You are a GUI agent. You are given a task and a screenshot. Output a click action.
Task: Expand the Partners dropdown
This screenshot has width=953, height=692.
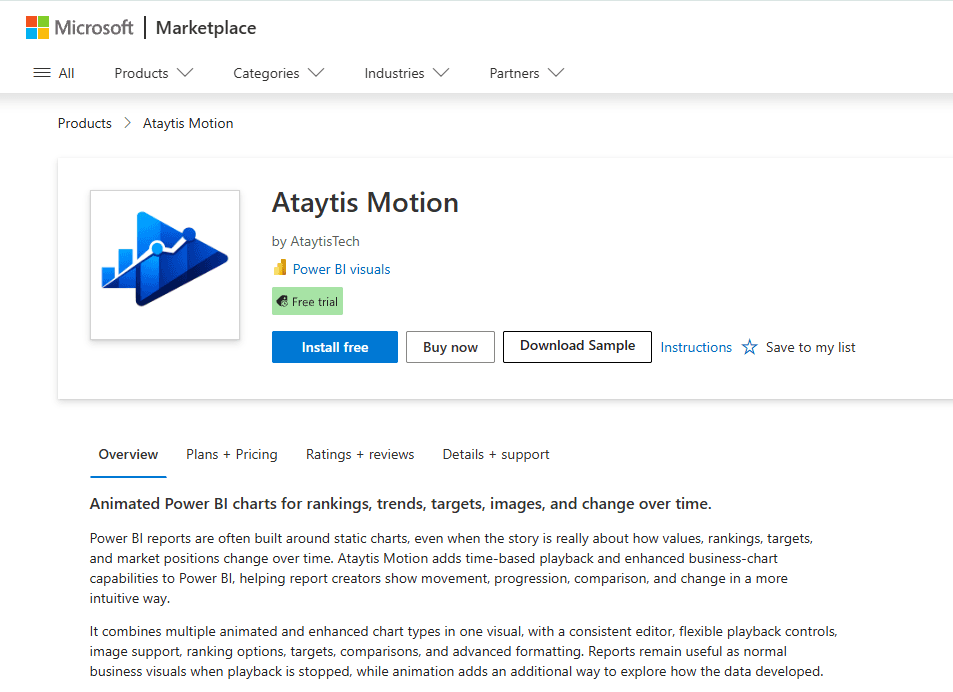coord(527,73)
